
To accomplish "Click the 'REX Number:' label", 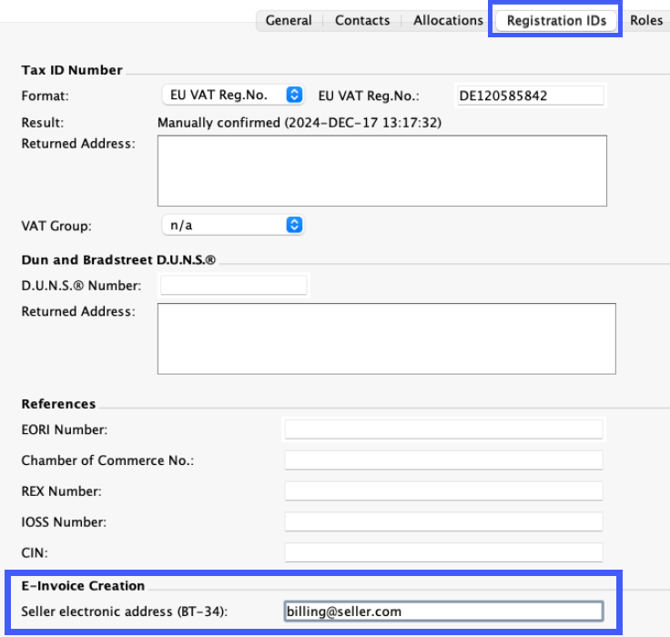I will (62, 491).
